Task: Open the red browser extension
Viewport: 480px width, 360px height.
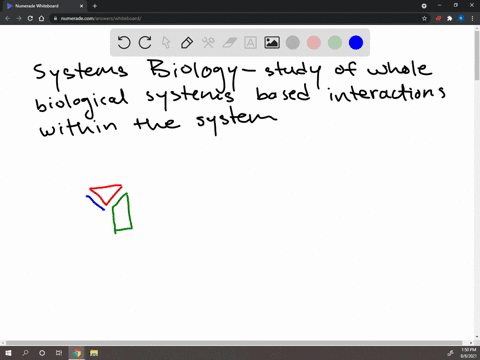Action: tap(438, 18)
